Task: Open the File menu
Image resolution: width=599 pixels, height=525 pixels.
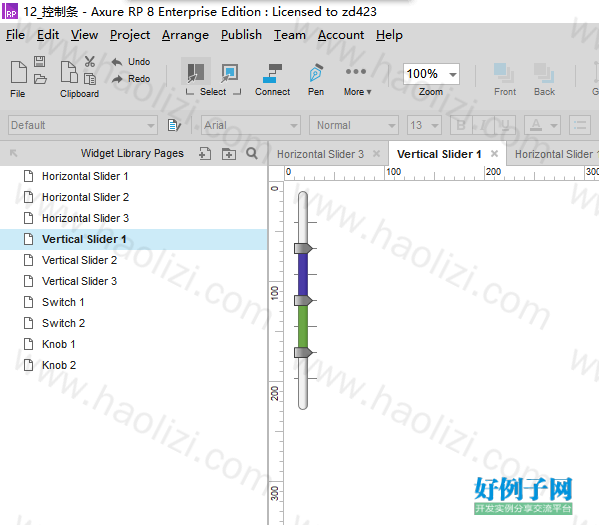Action: click(15, 35)
